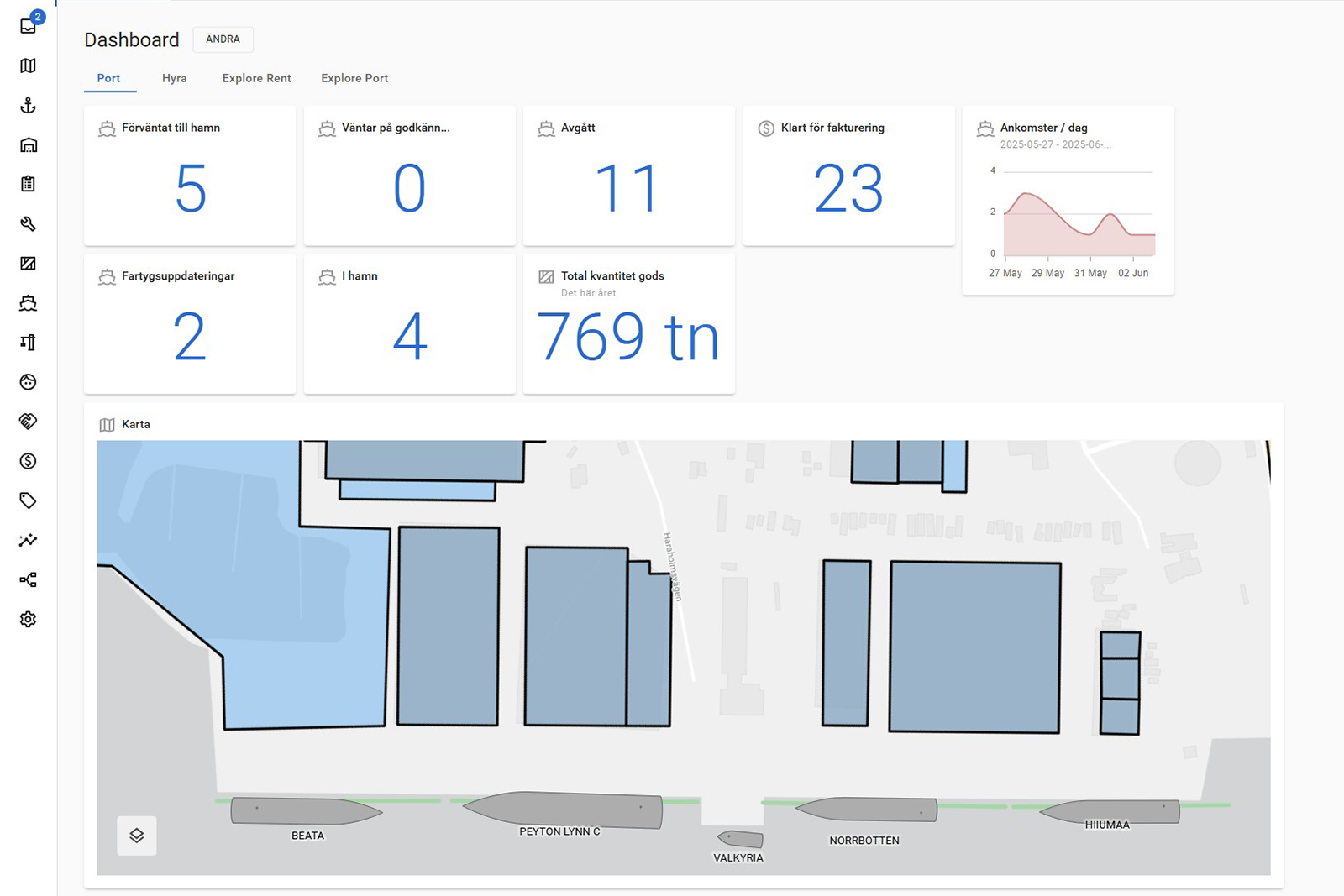The width and height of the screenshot is (1344, 896).
Task: Open the warehouse icon in sidebar
Action: click(x=29, y=144)
